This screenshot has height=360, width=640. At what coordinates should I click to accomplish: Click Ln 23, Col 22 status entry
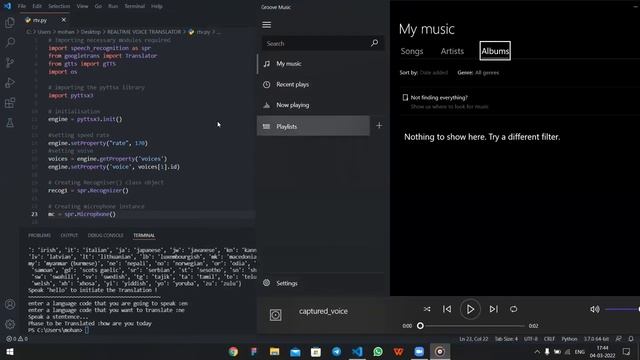[x=473, y=339]
